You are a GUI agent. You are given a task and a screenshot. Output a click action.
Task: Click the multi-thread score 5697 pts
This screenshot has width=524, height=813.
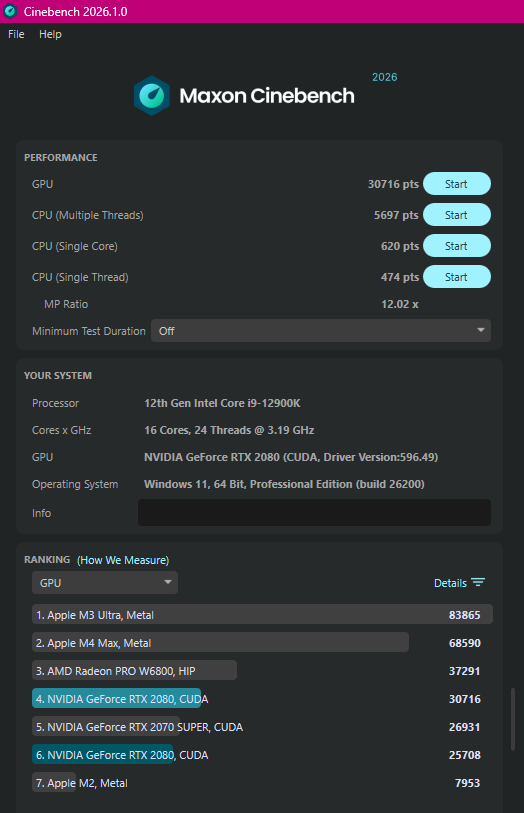coord(396,215)
